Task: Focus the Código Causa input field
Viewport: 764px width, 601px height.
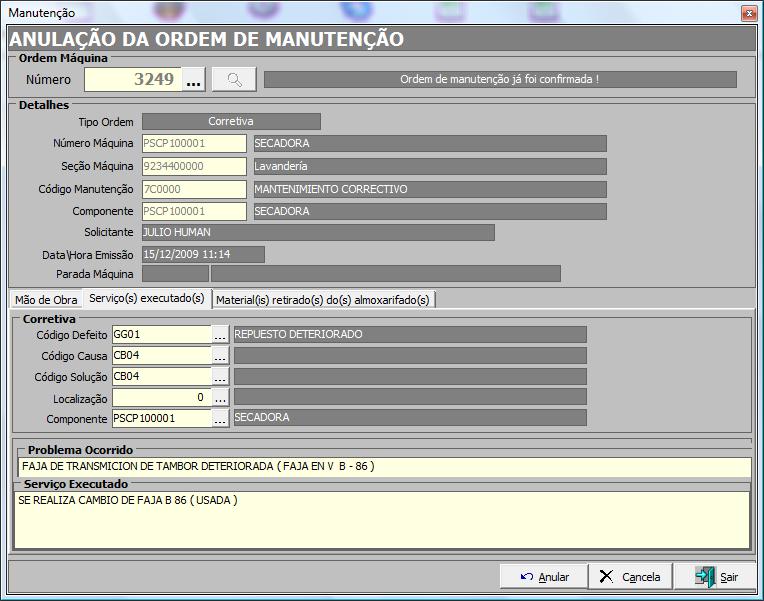Action: 161,355
